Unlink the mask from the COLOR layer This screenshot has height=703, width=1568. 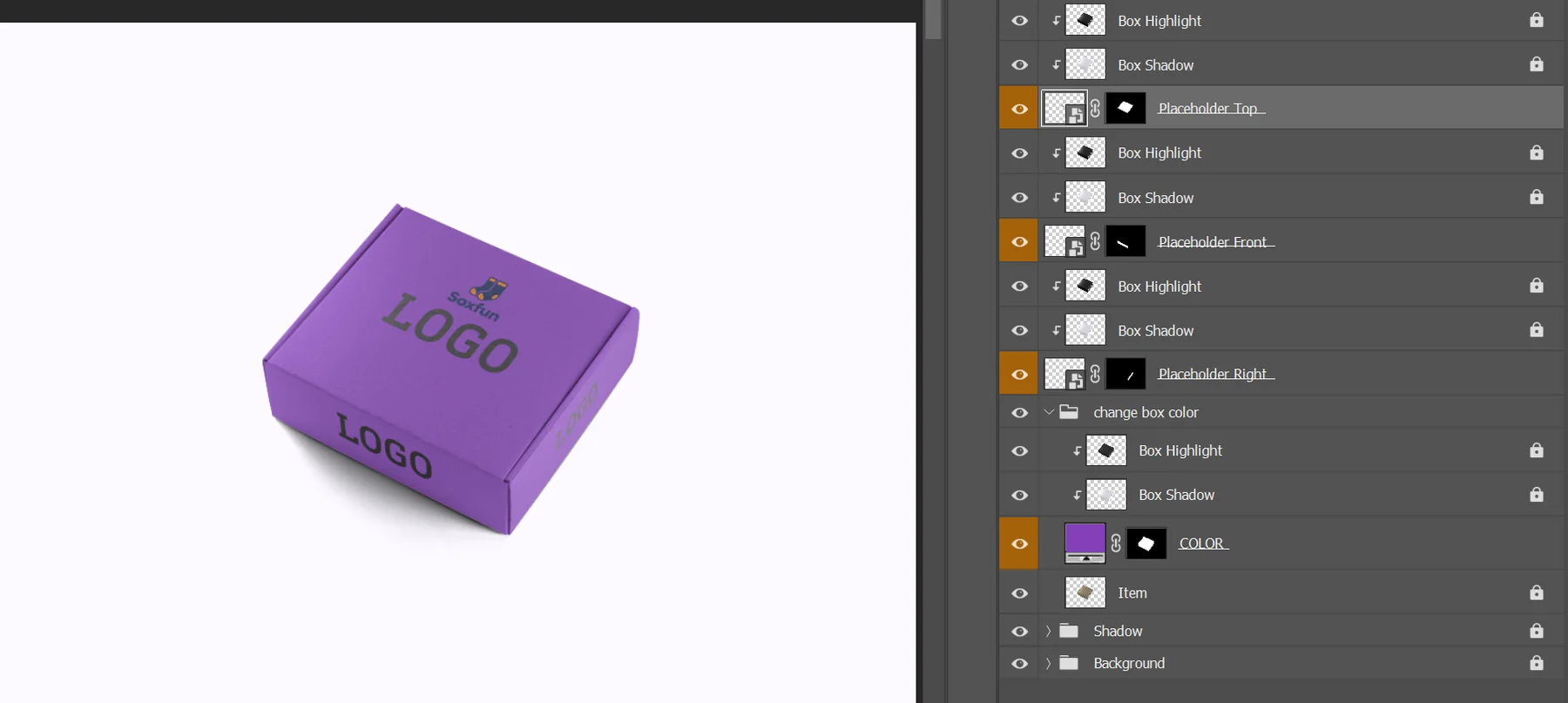coord(1116,543)
